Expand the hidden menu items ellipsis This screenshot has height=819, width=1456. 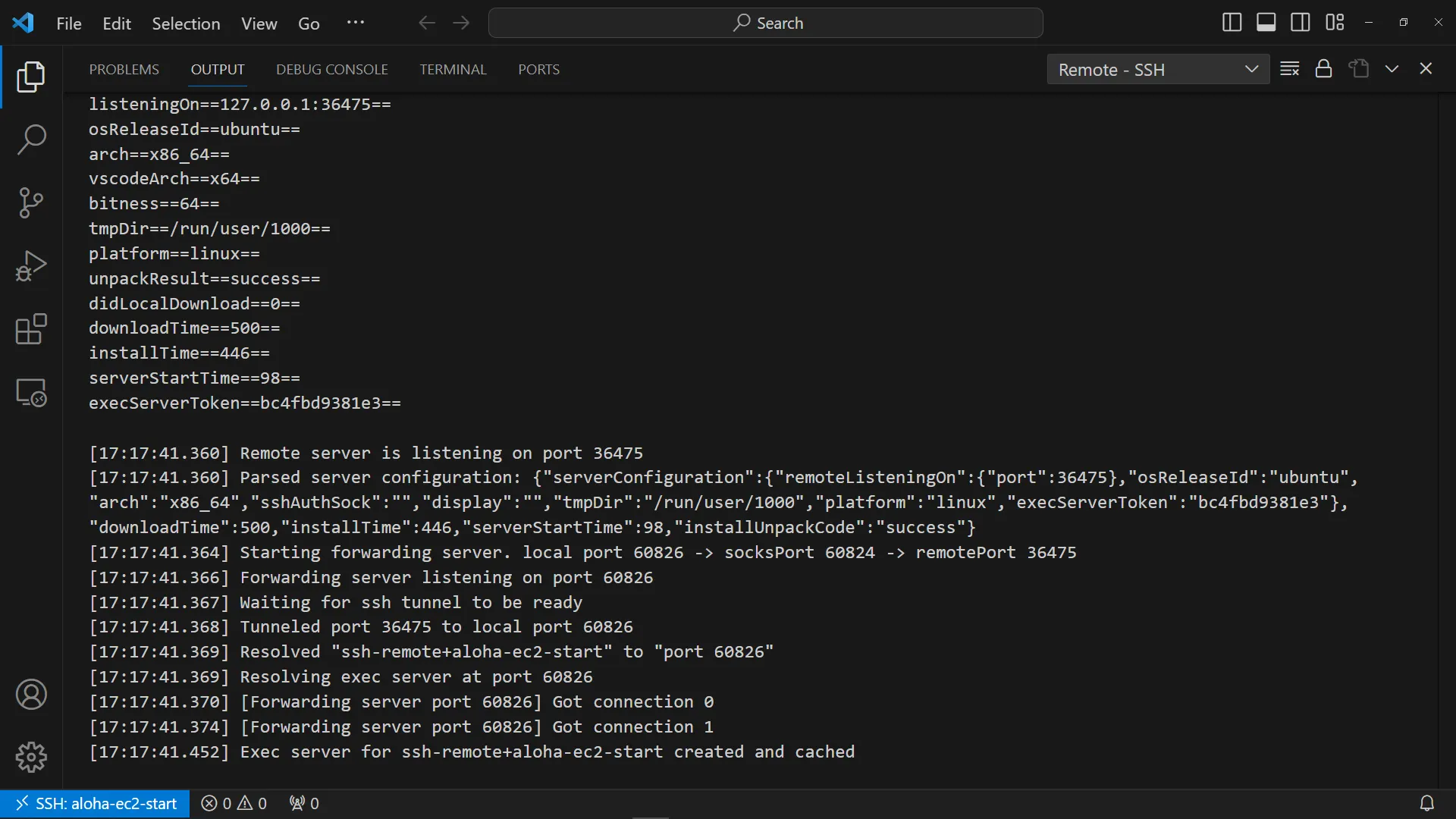pyautogui.click(x=355, y=23)
